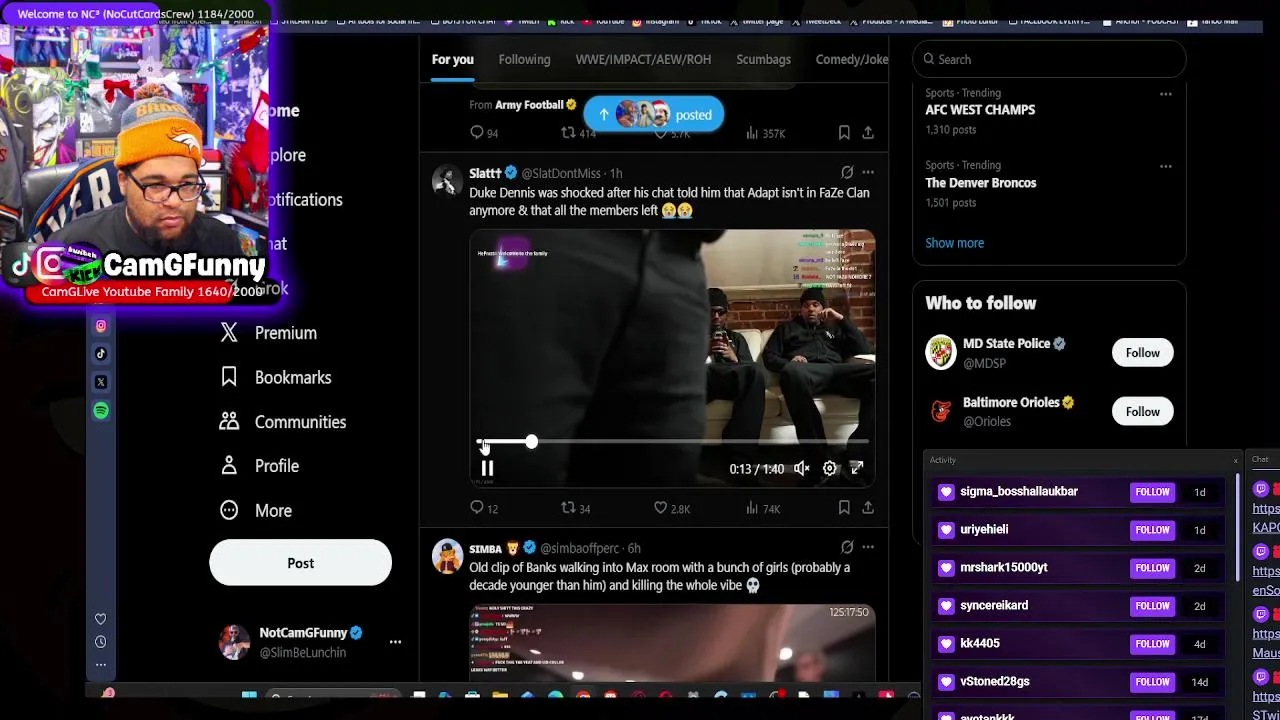Open The Denver Broncos trending topic
The image size is (1280, 720).
tap(981, 183)
